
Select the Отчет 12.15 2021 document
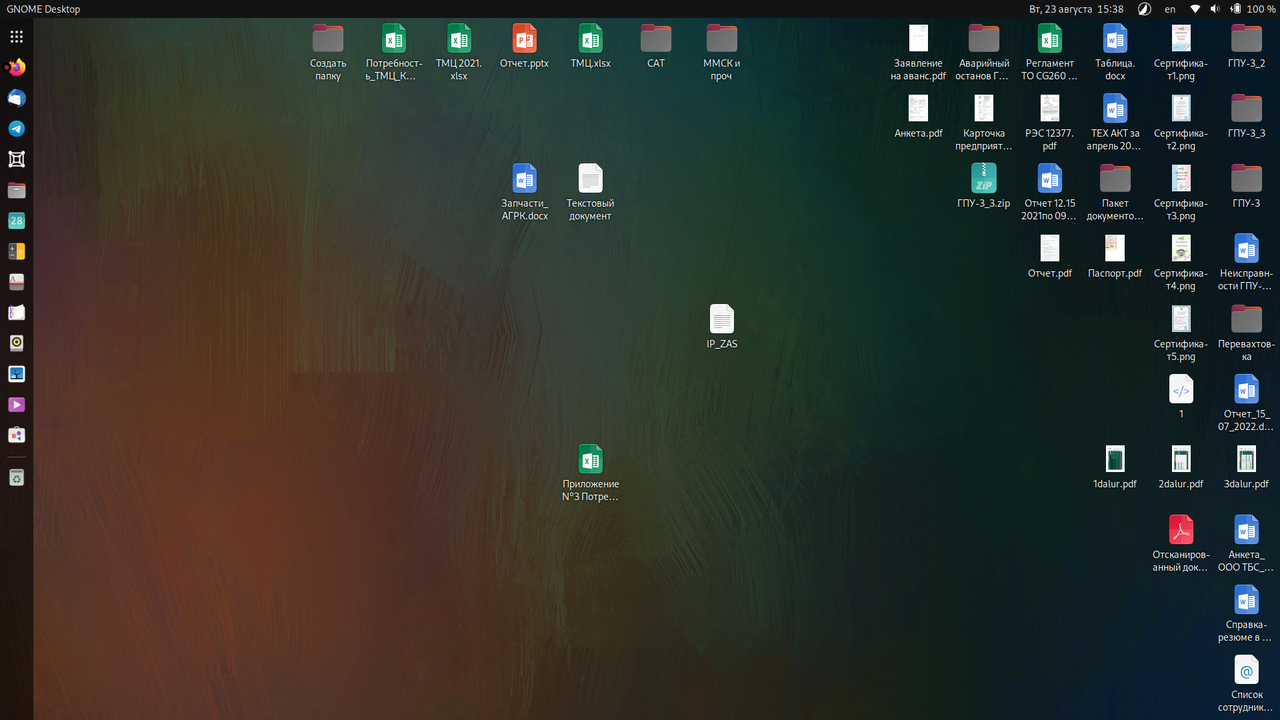tap(1049, 193)
